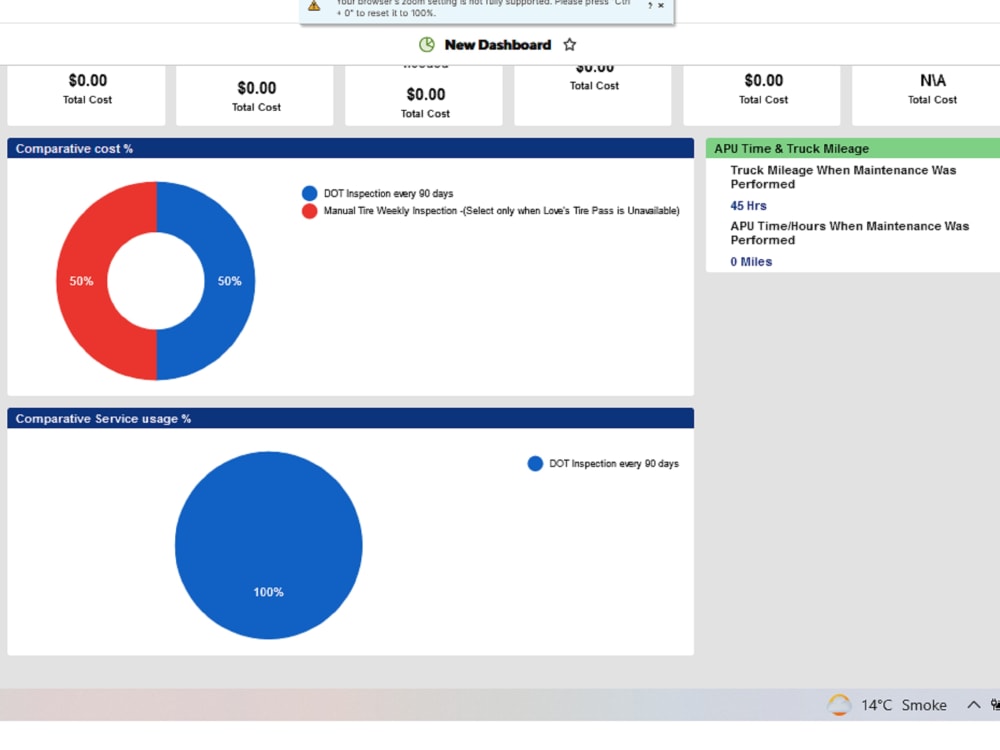1000x750 pixels.
Task: Click the 100% blue pie slice
Action: [268, 545]
